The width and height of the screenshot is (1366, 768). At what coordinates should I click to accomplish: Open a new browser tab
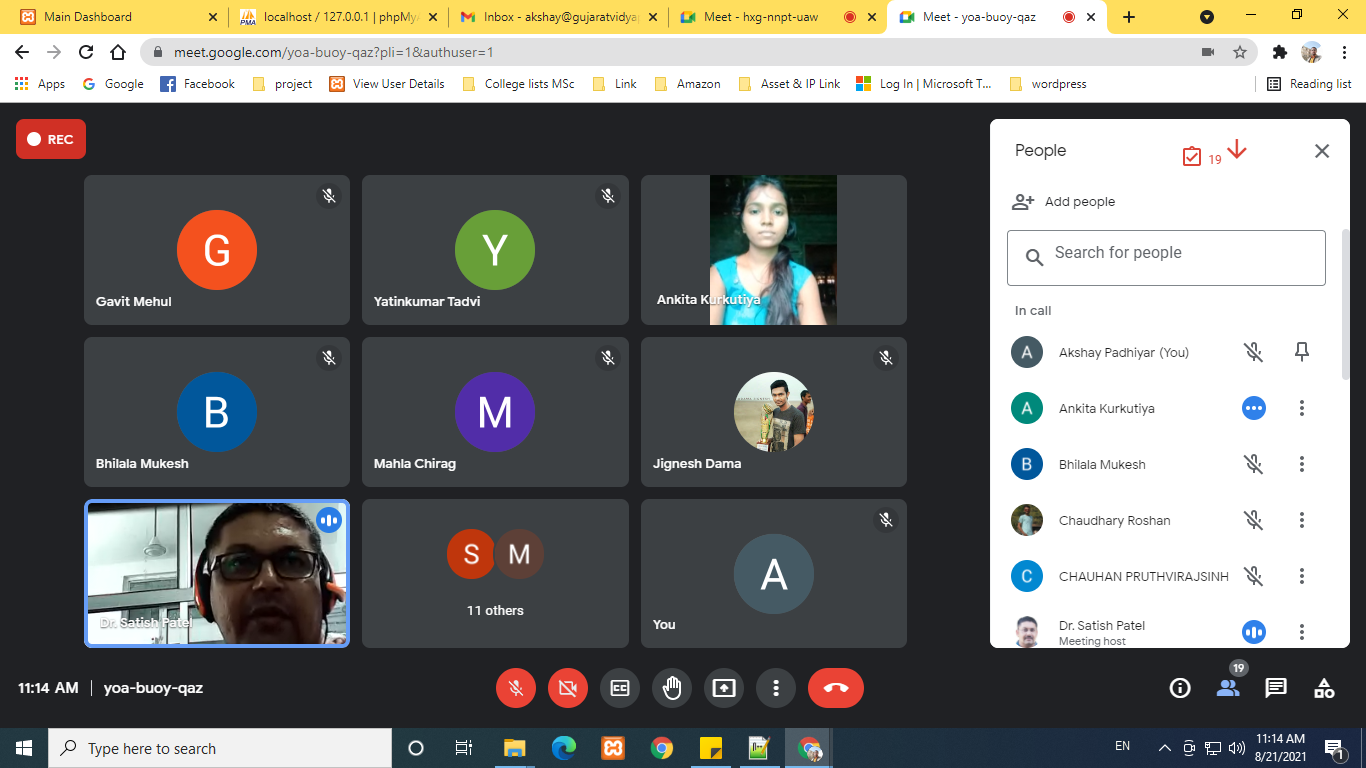pyautogui.click(x=1129, y=17)
